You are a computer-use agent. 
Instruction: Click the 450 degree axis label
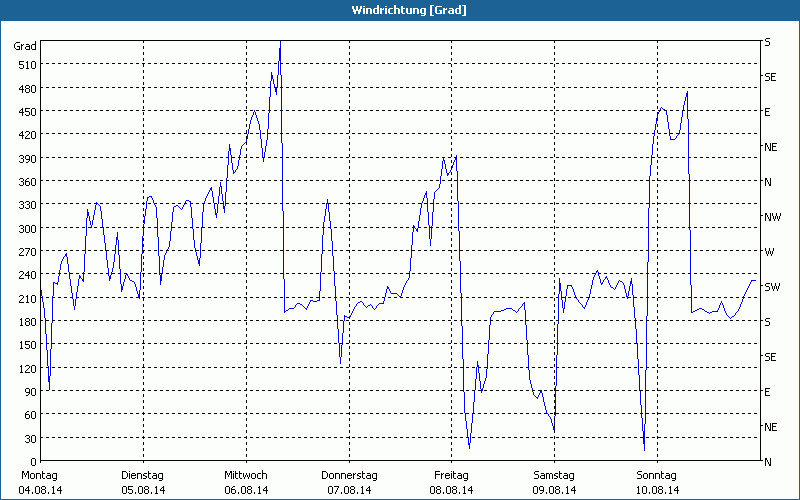coord(28,112)
